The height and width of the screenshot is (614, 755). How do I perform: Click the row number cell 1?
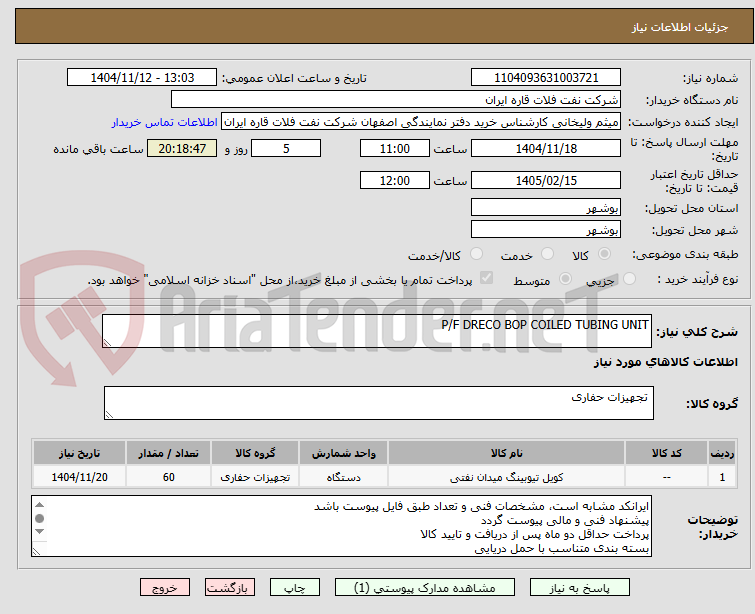722,477
